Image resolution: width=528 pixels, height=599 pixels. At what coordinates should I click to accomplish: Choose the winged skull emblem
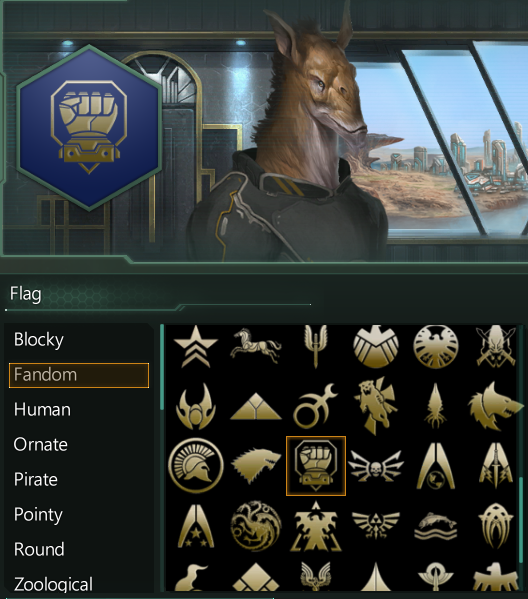point(376,466)
